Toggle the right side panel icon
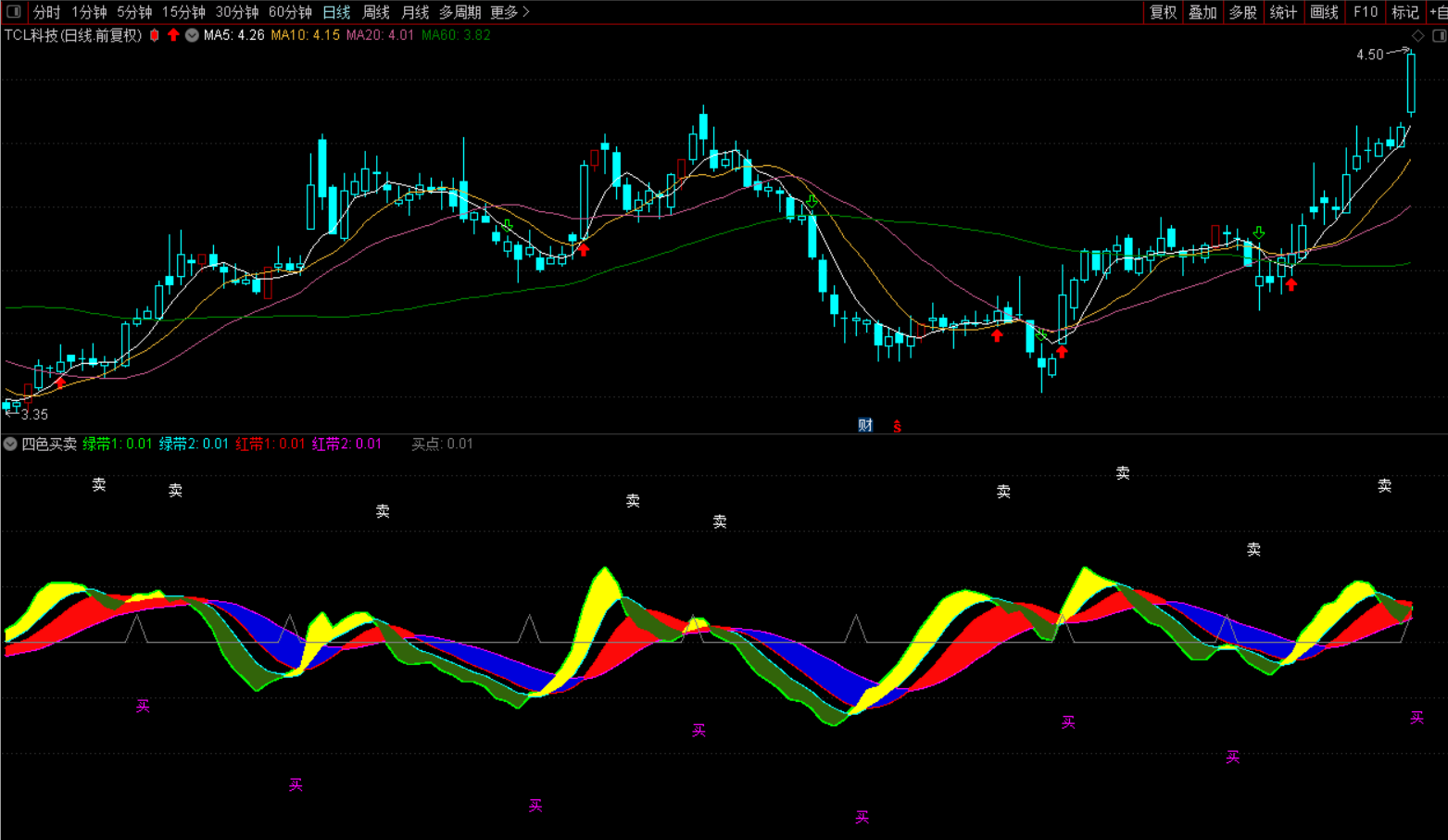This screenshot has height=840, width=1448. click(x=1439, y=35)
